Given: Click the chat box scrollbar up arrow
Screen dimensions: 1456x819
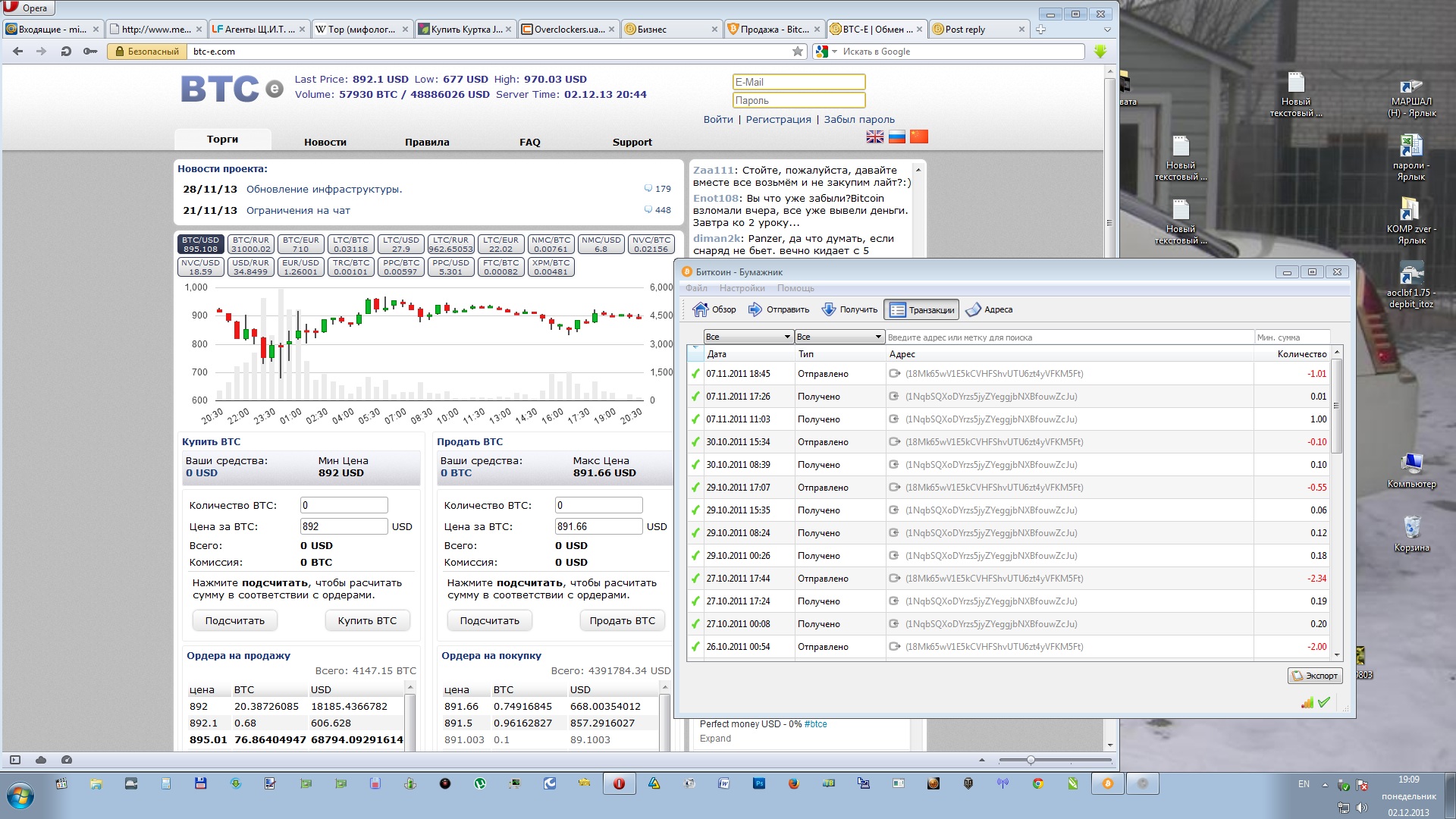Looking at the screenshot, I should tap(918, 170).
